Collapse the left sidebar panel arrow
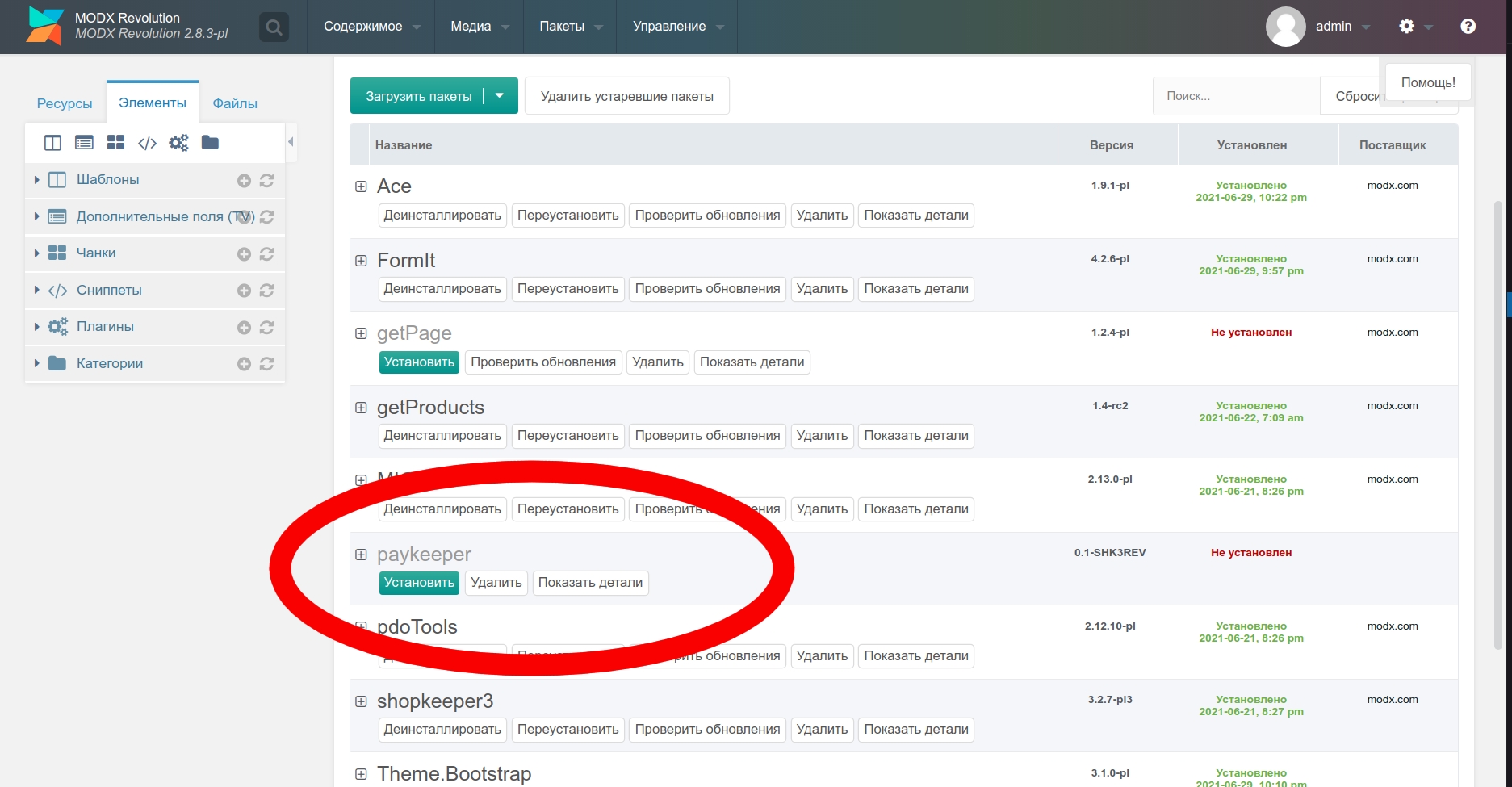 [291, 142]
